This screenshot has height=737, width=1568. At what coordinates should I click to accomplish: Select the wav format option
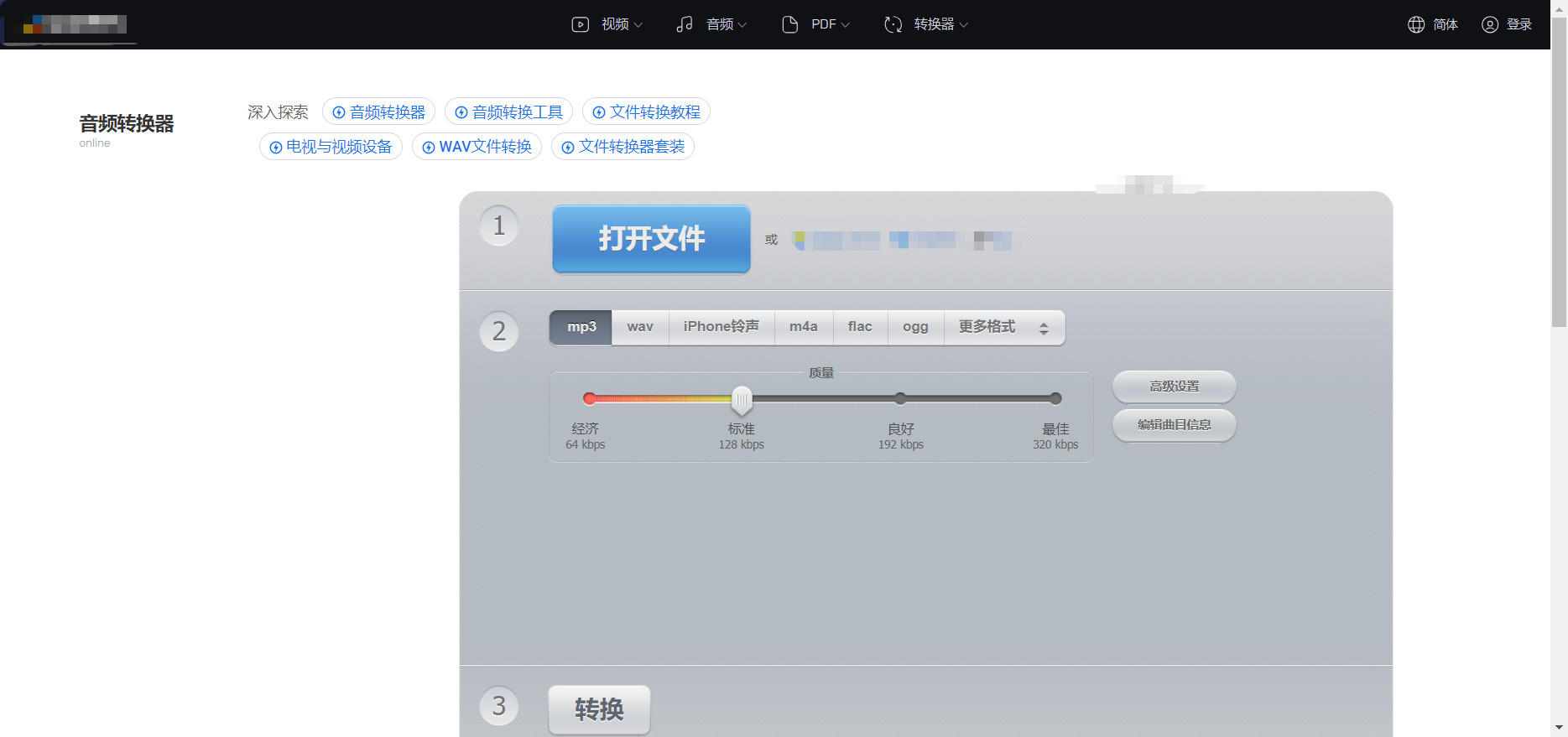pos(640,327)
